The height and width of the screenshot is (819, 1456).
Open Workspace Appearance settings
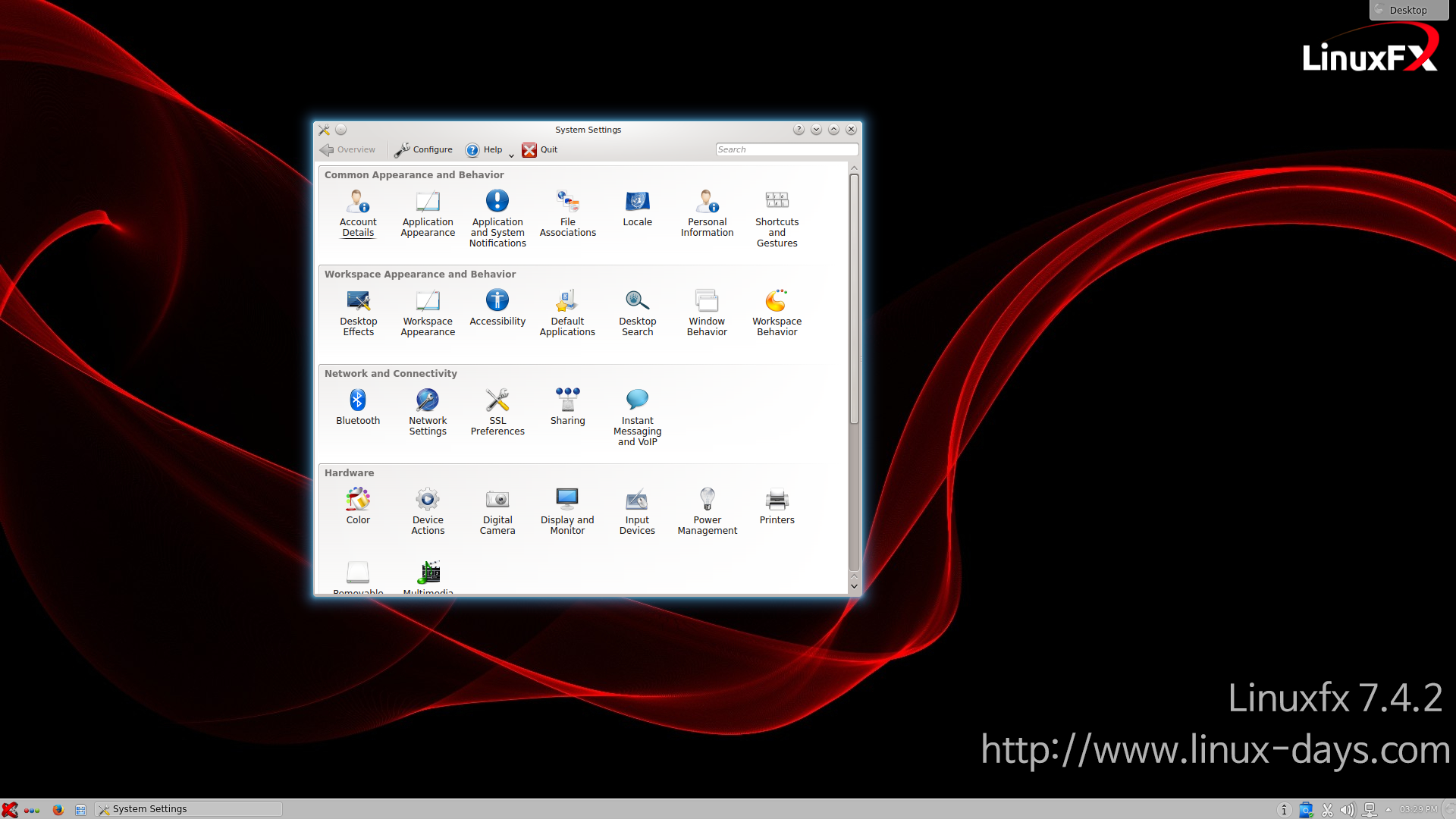click(x=428, y=312)
